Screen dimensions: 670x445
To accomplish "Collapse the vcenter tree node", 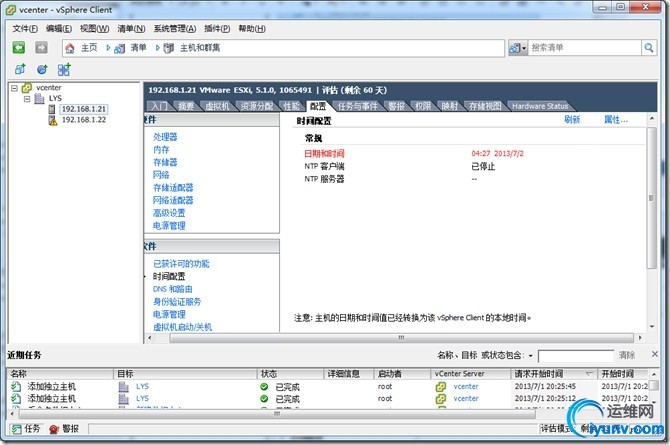I will tap(15, 88).
